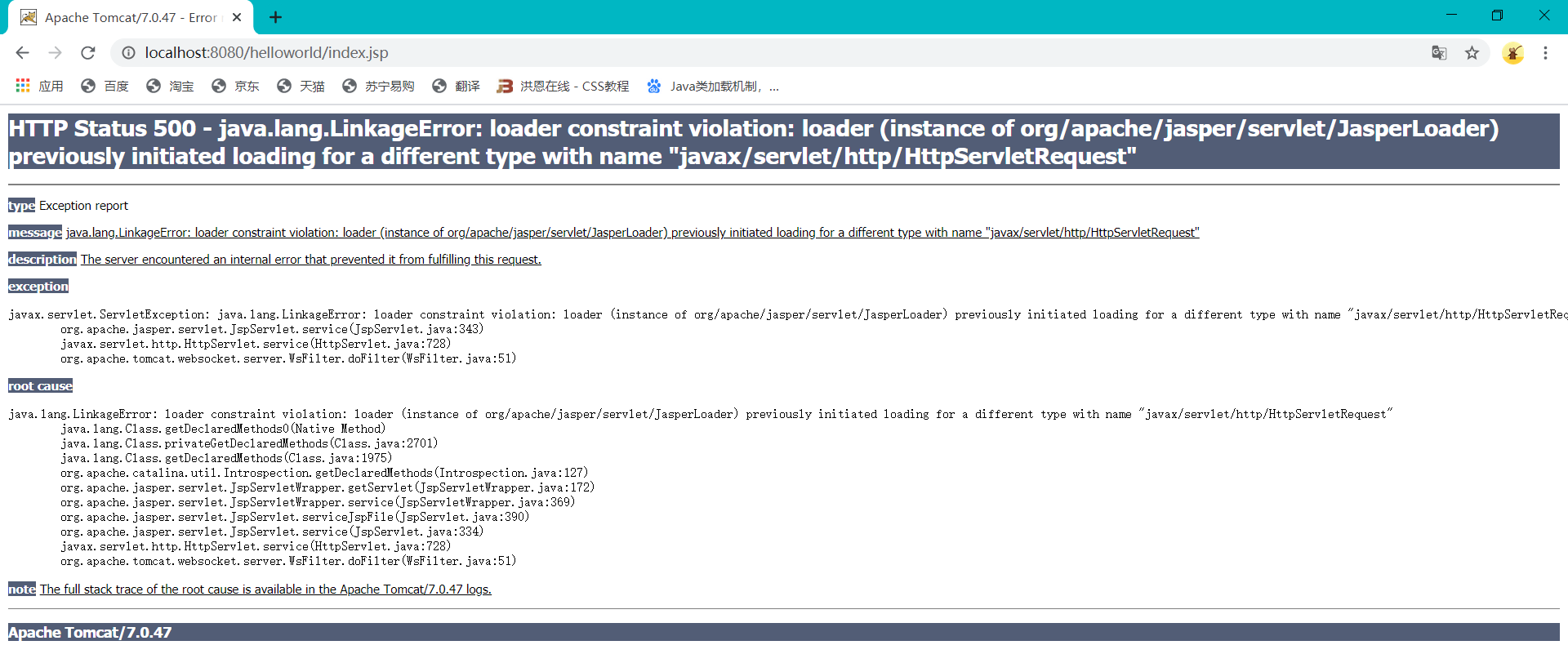Open the 淘宝 bookmark
This screenshot has height=663, width=1568.
pyautogui.click(x=170, y=86)
